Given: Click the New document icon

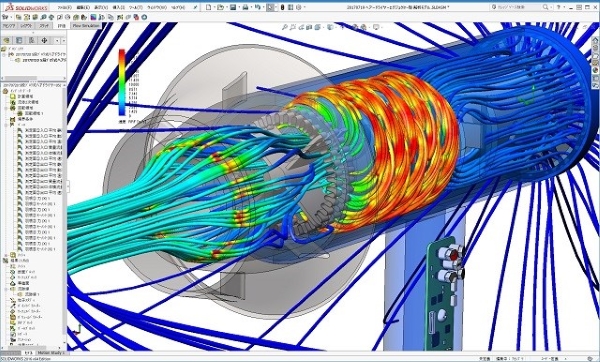Looking at the screenshot, I should click(x=208, y=7).
